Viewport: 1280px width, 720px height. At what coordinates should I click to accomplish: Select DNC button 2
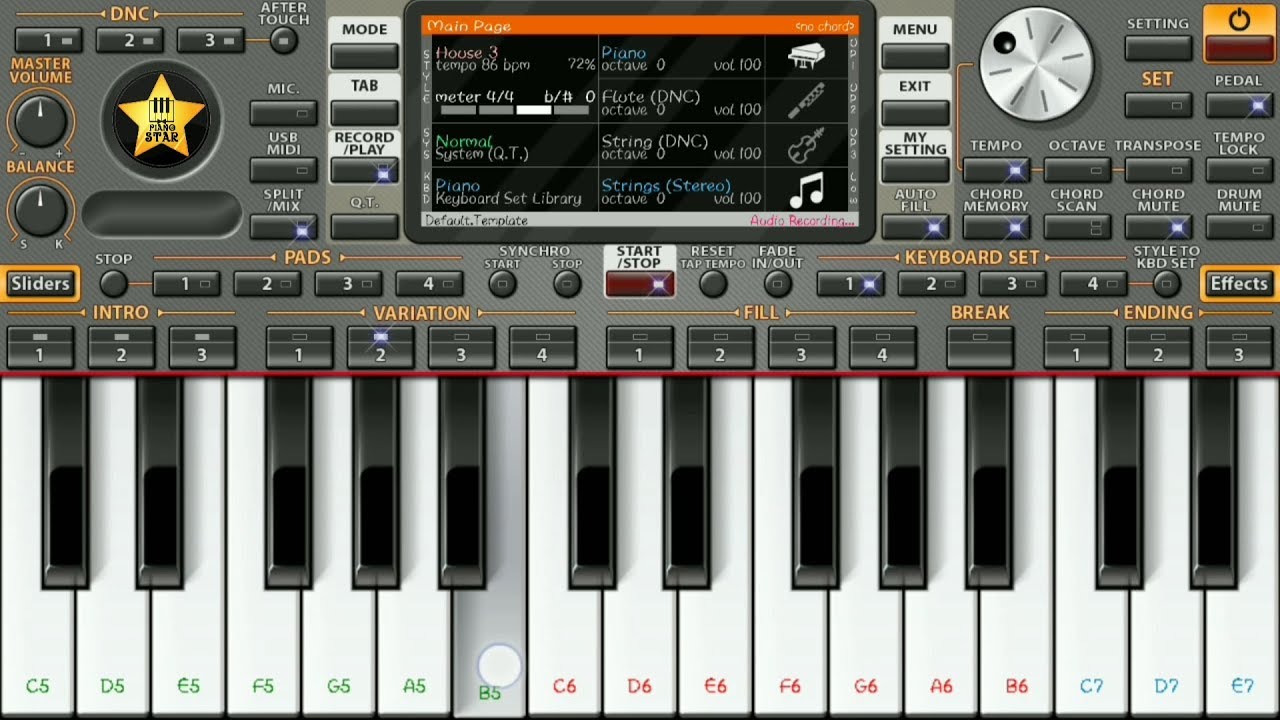coord(129,41)
